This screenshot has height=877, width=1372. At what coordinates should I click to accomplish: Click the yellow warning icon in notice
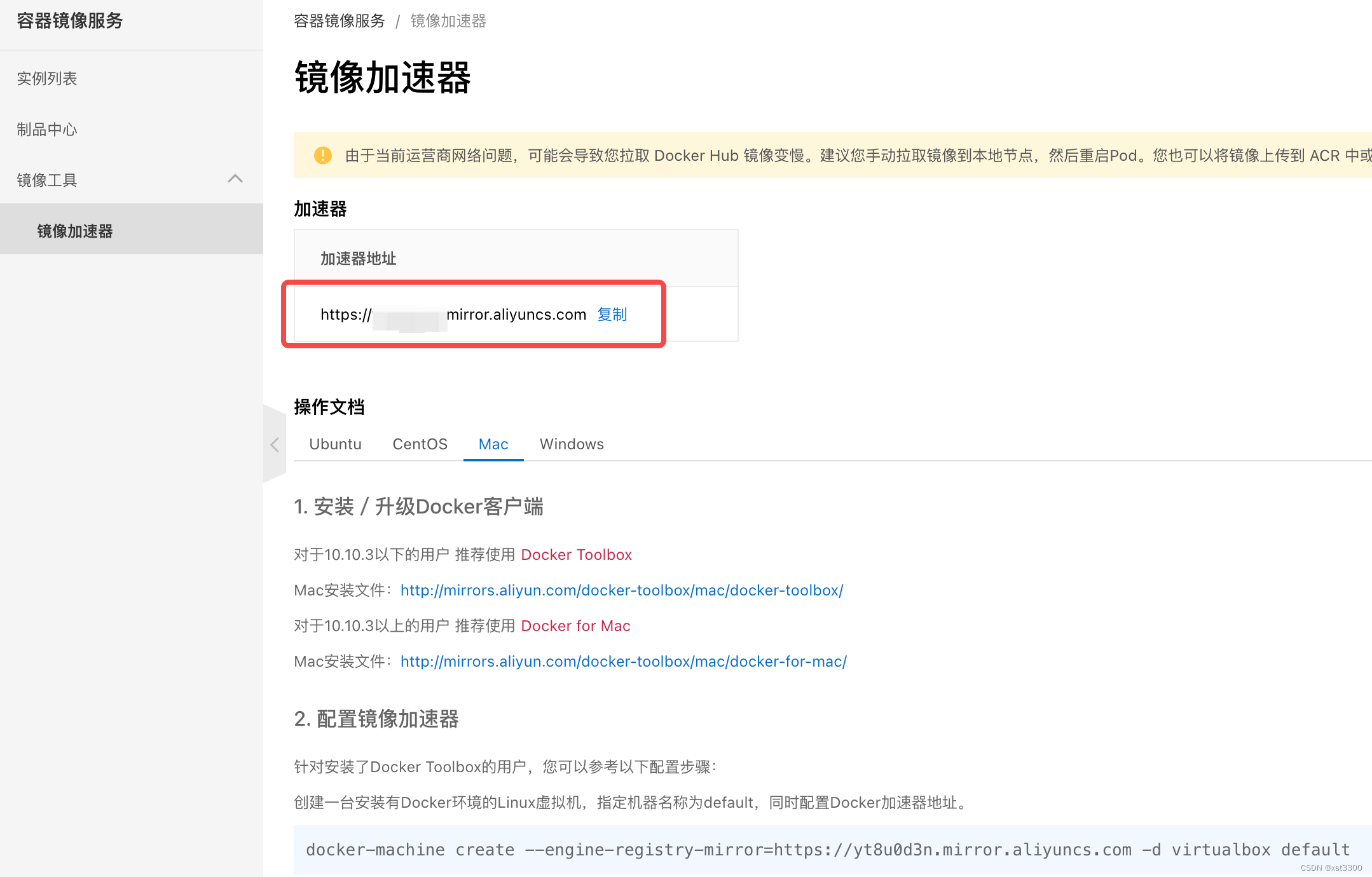pyautogui.click(x=323, y=155)
